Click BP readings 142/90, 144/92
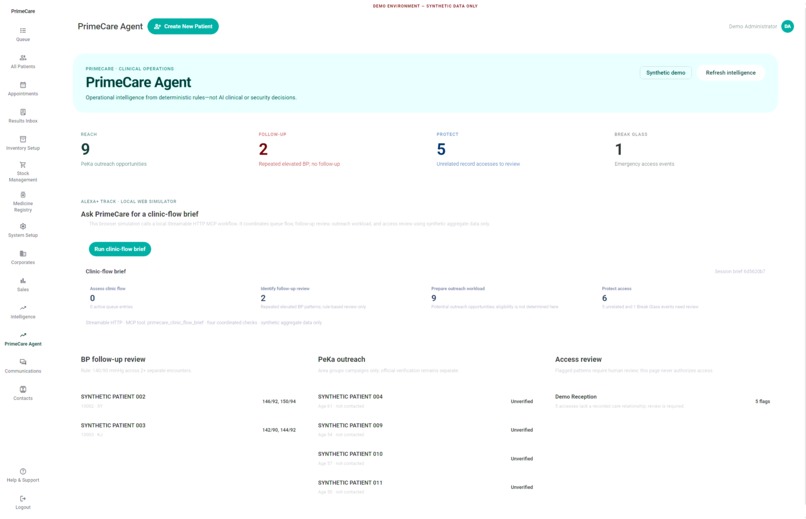The image size is (806, 519). coord(279,430)
